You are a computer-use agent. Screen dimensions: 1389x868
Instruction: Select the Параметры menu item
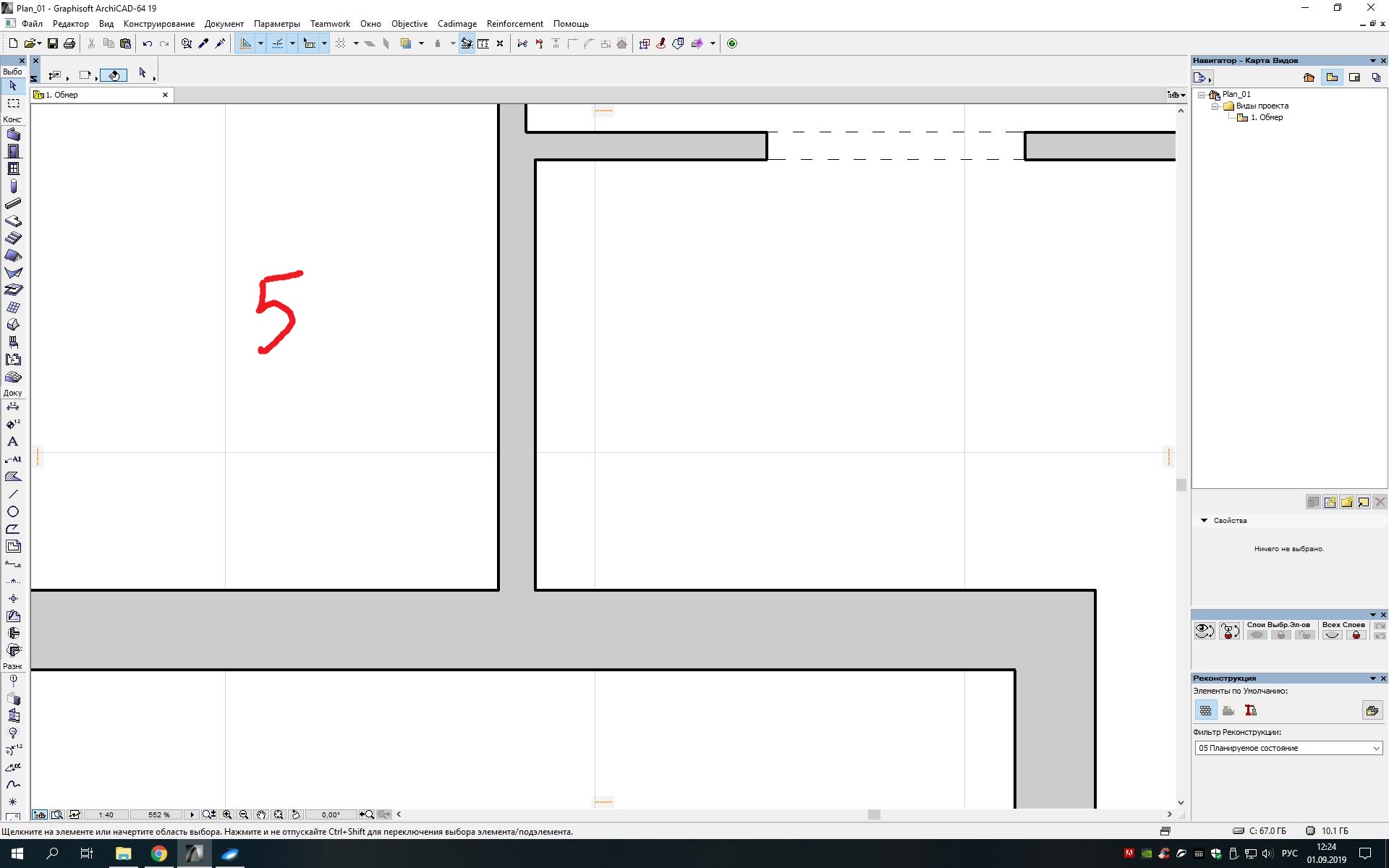[276, 23]
